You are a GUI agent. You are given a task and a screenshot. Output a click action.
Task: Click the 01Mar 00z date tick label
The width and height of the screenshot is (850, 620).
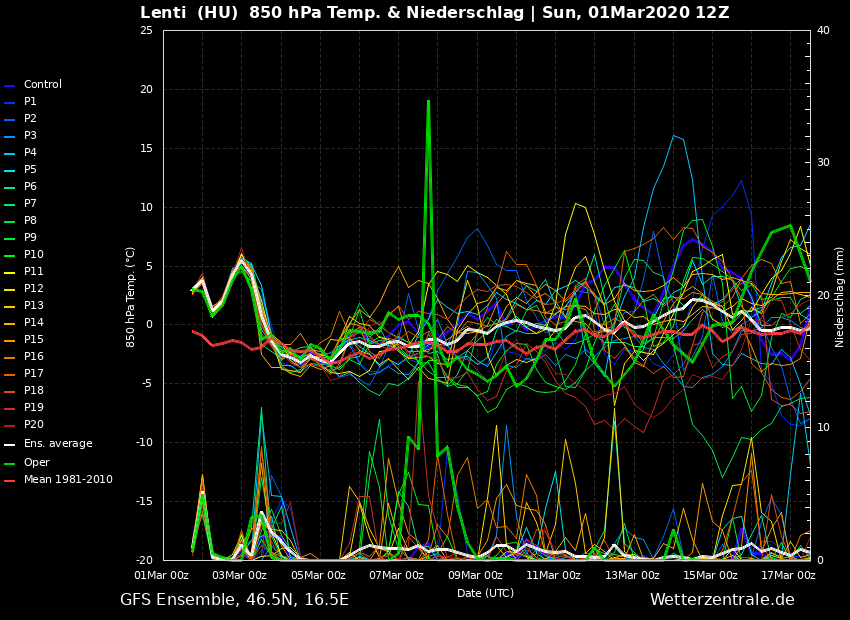coord(161,575)
